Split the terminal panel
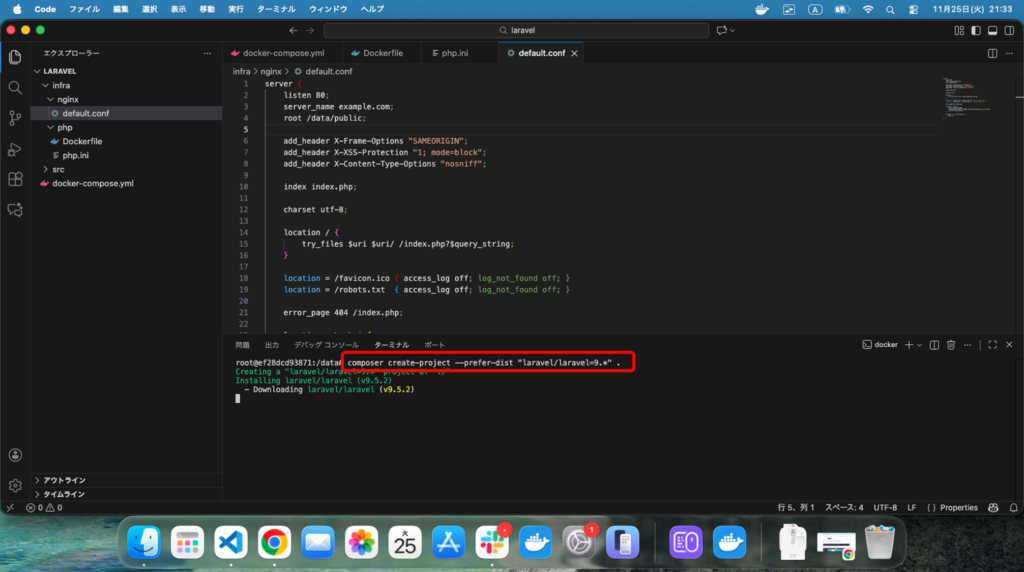Screen dimensions: 1024x572 click(x=933, y=345)
